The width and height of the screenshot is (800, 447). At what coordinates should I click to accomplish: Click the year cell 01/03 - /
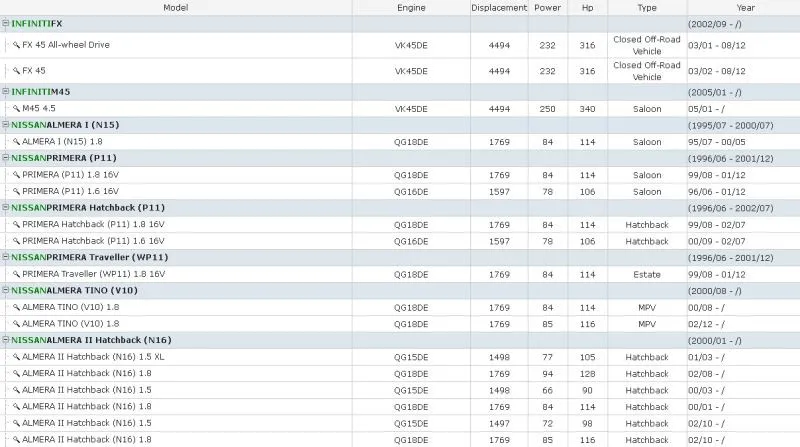click(x=706, y=357)
